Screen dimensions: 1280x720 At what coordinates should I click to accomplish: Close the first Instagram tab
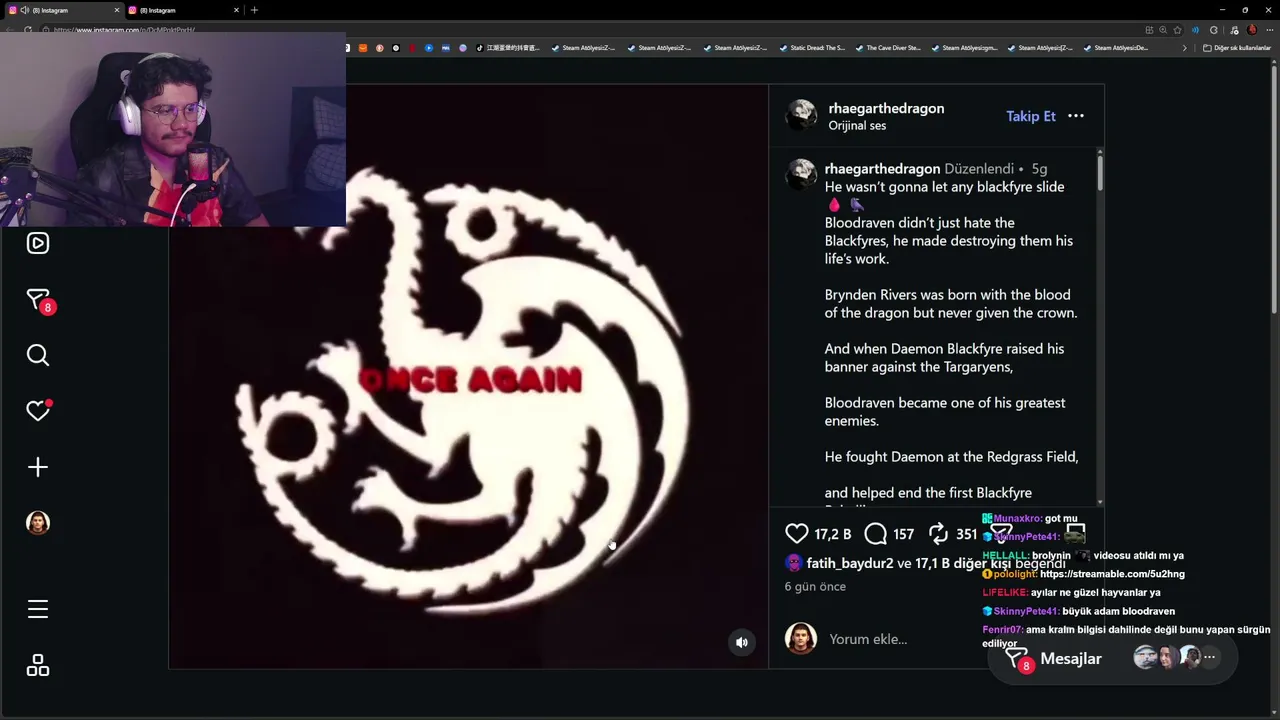[116, 10]
